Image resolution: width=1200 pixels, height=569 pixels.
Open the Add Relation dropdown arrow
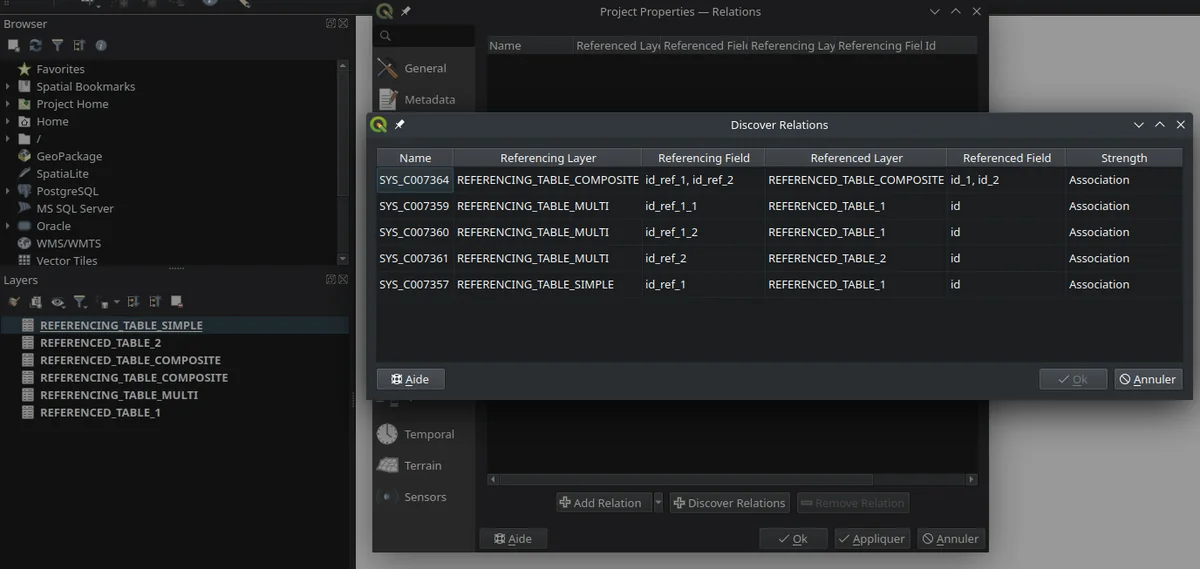pos(658,503)
